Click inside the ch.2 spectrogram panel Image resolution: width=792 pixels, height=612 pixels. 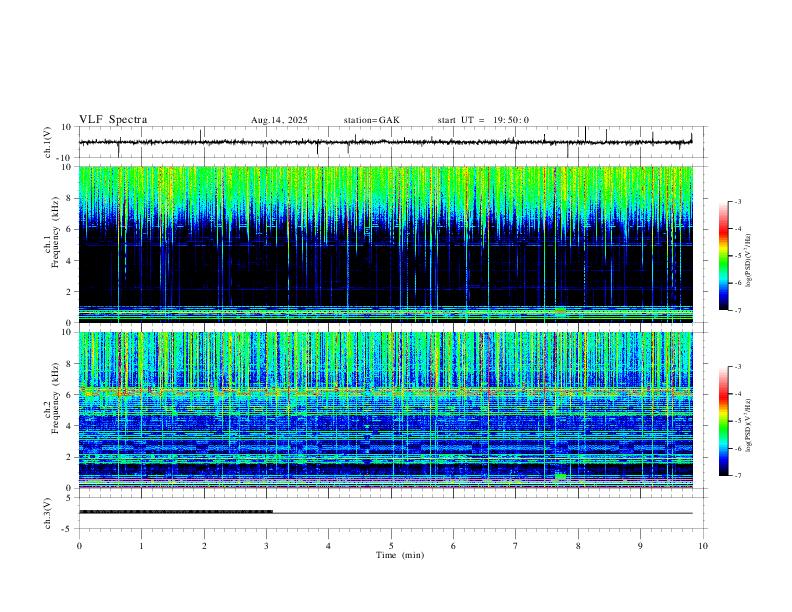(x=385, y=410)
